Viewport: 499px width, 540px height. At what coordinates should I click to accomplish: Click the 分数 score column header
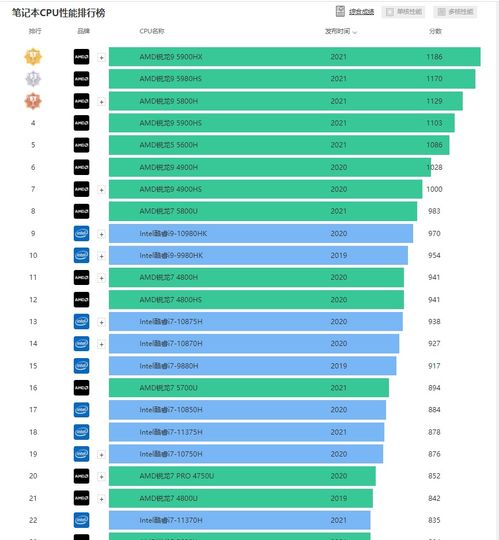coord(435,31)
